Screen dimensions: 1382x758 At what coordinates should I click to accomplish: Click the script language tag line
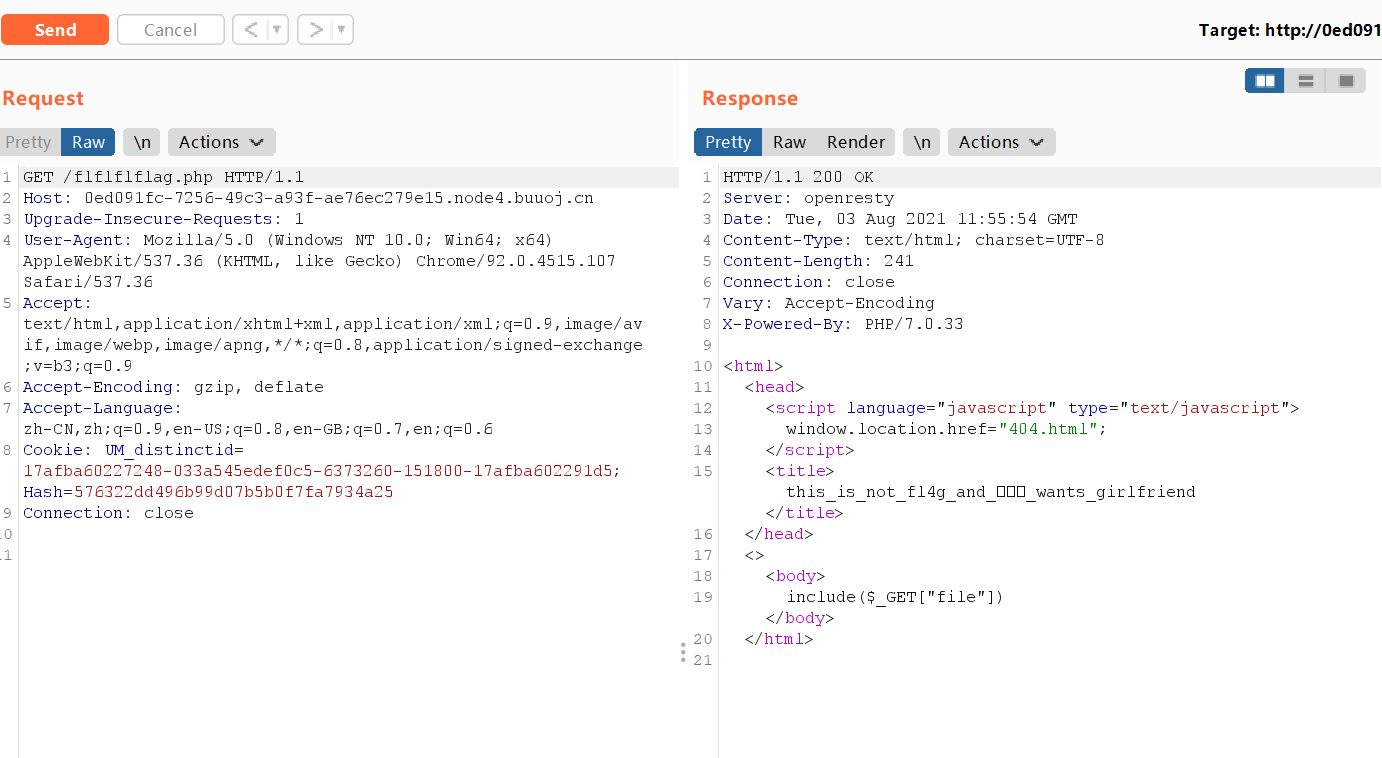[x=1032, y=408]
